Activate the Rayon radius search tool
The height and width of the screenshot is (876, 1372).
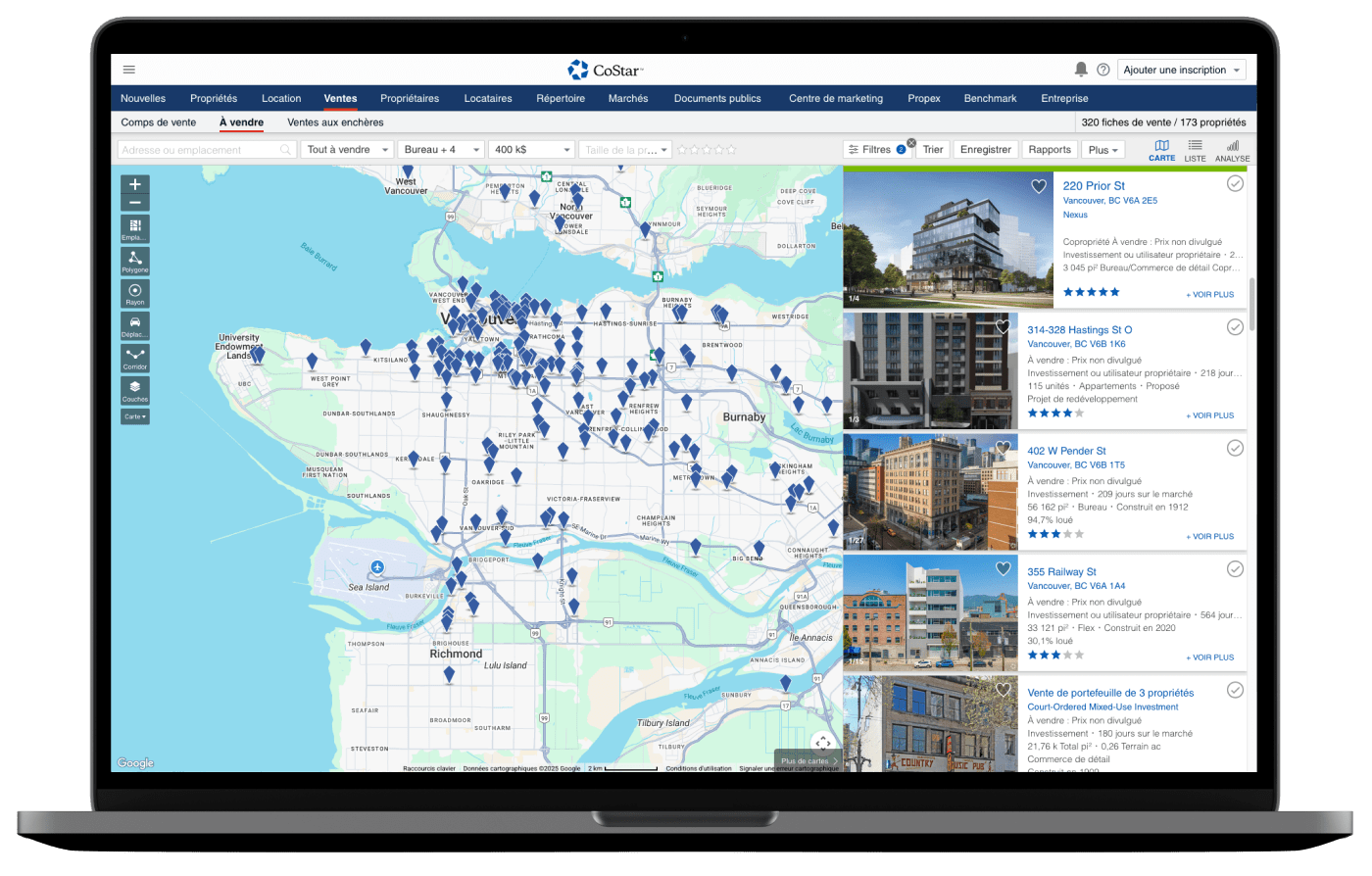point(135,293)
